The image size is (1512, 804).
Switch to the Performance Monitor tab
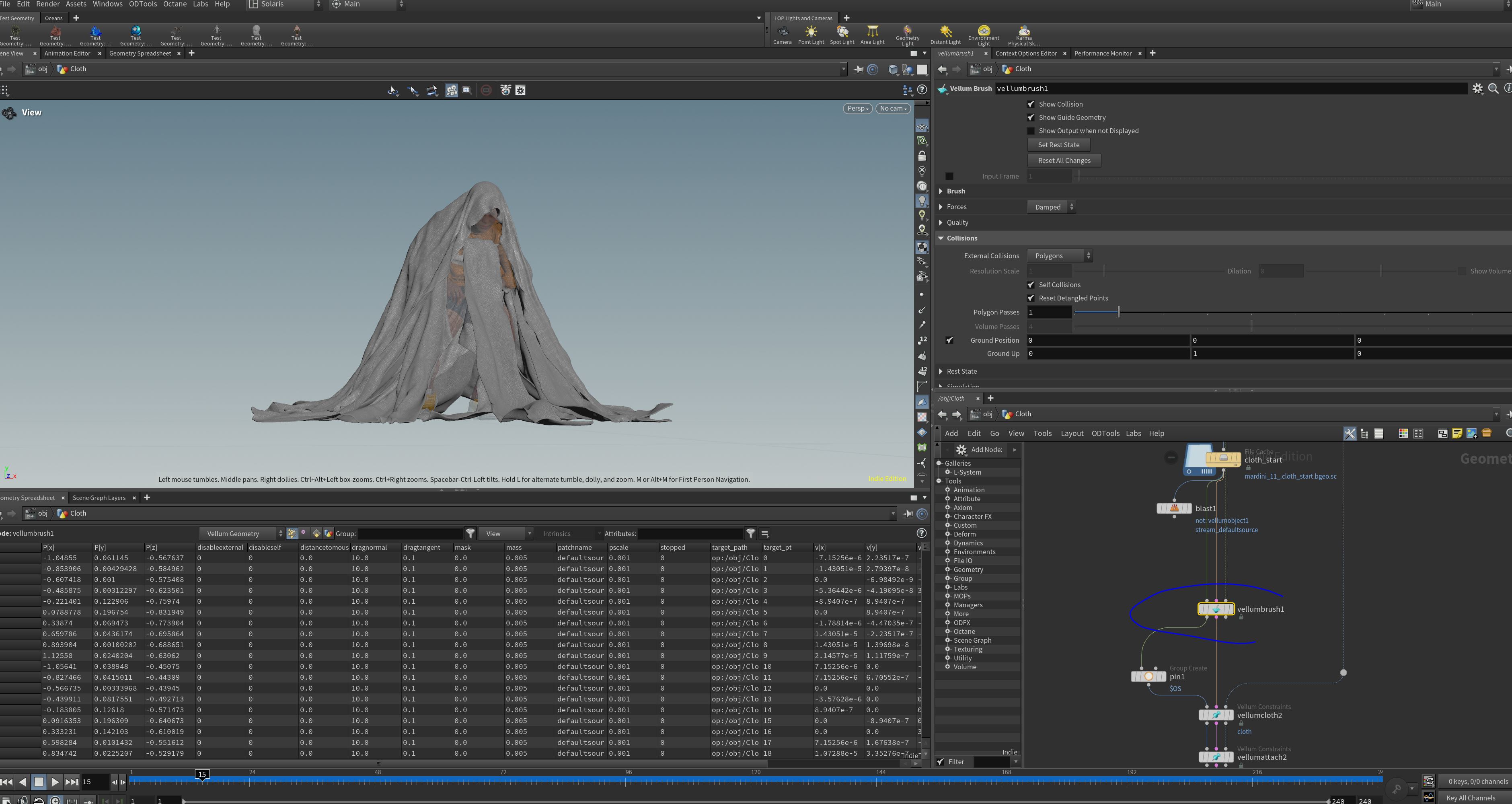pos(1102,53)
